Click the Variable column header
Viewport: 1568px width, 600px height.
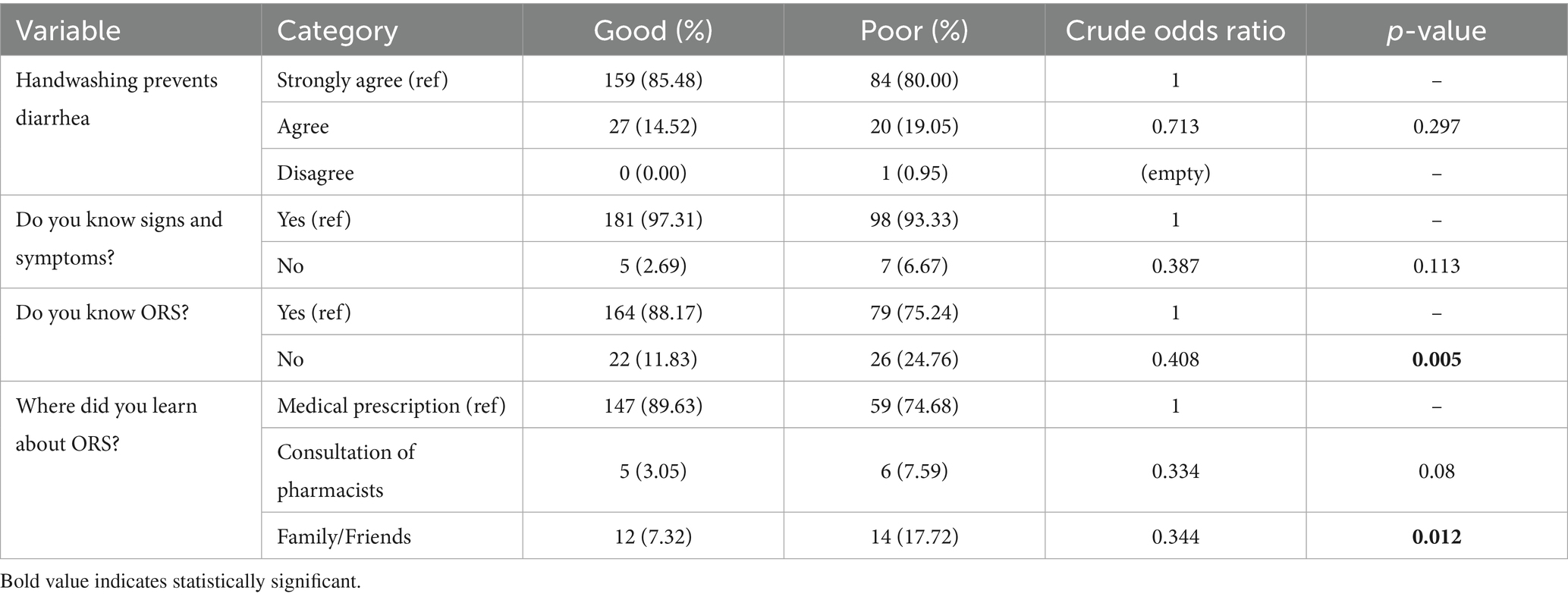(68, 30)
